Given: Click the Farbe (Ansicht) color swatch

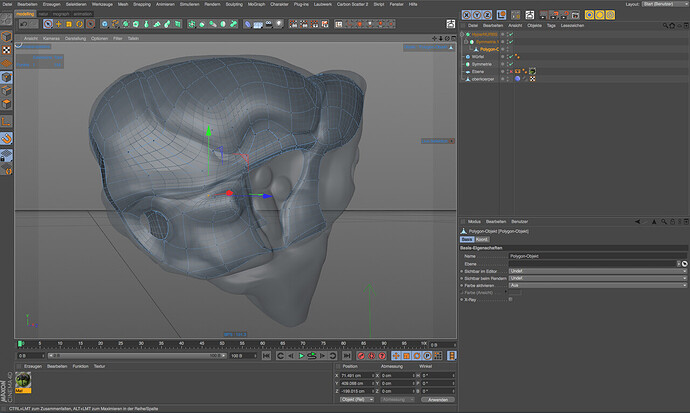Looking at the screenshot, I should [x=515, y=292].
